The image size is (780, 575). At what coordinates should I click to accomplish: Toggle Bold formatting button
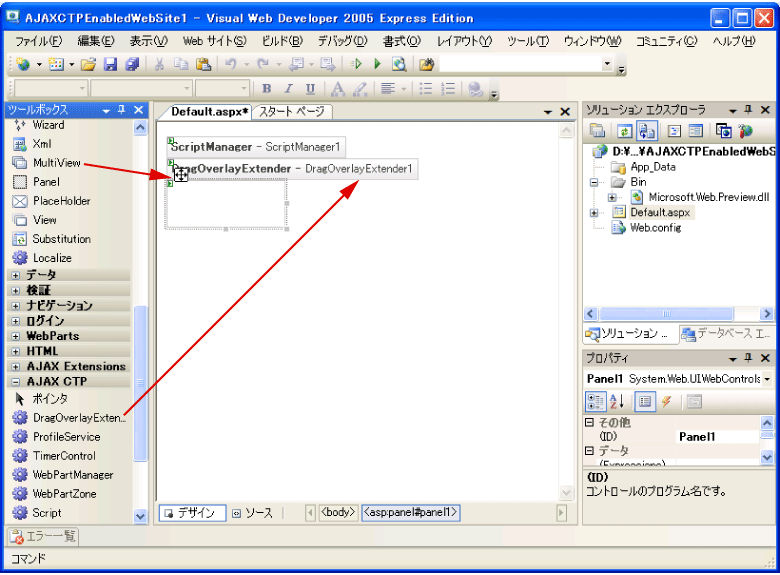tap(267, 89)
